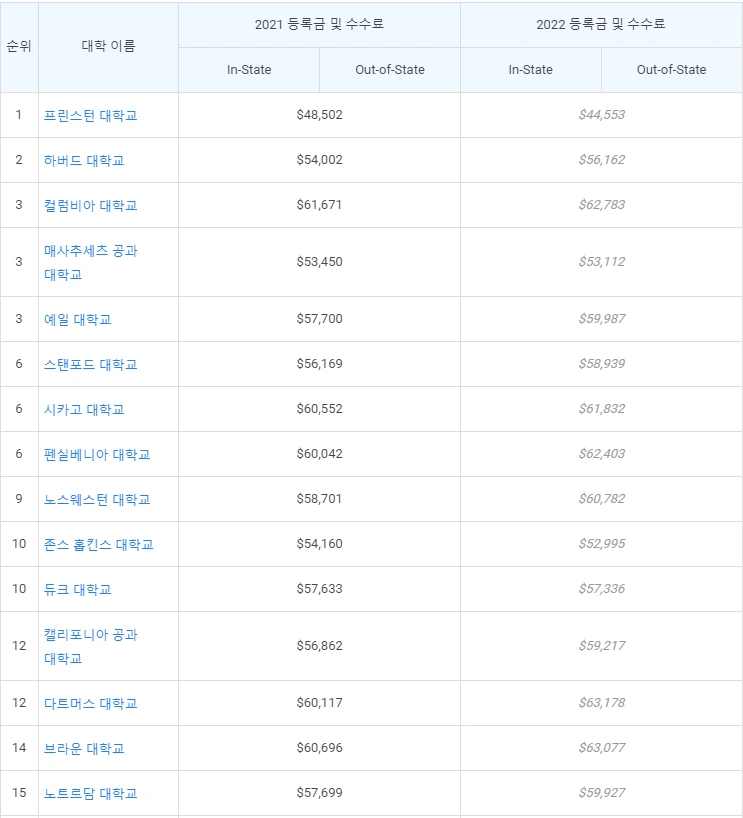Click the 순위 column header
The image size is (743, 818).
[x=19, y=46]
